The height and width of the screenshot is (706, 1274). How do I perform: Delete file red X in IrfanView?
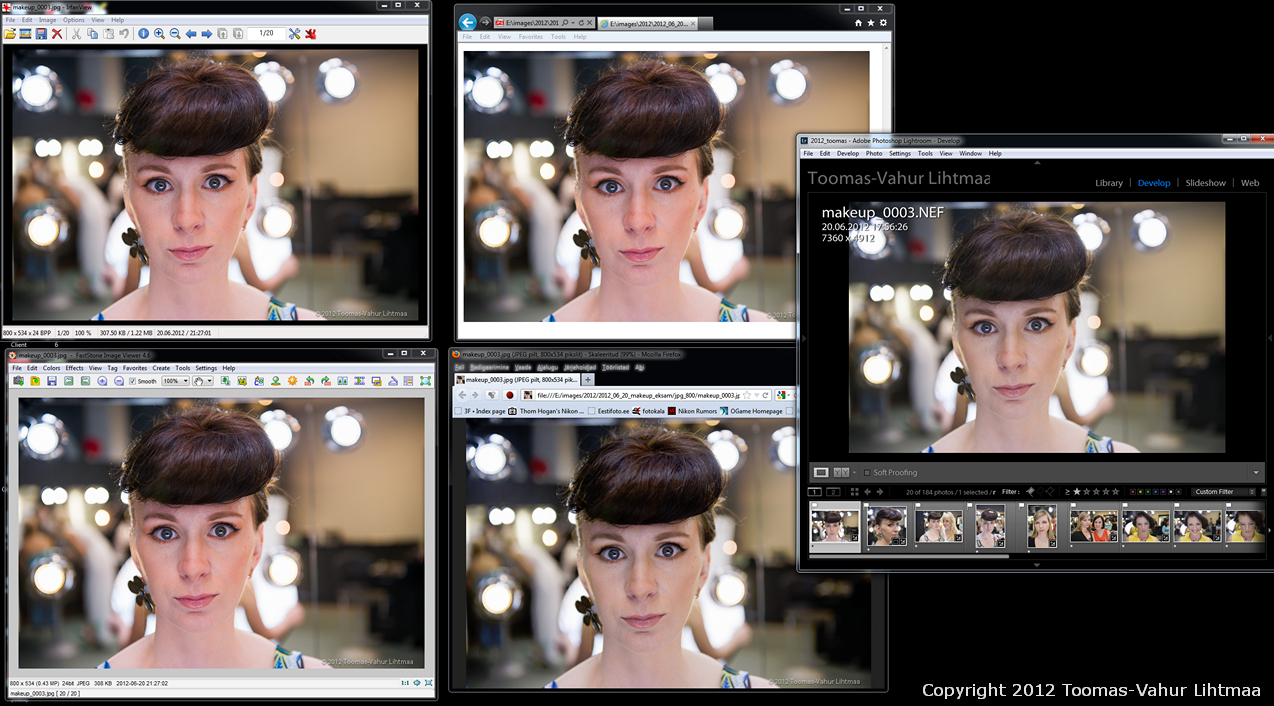click(x=57, y=34)
